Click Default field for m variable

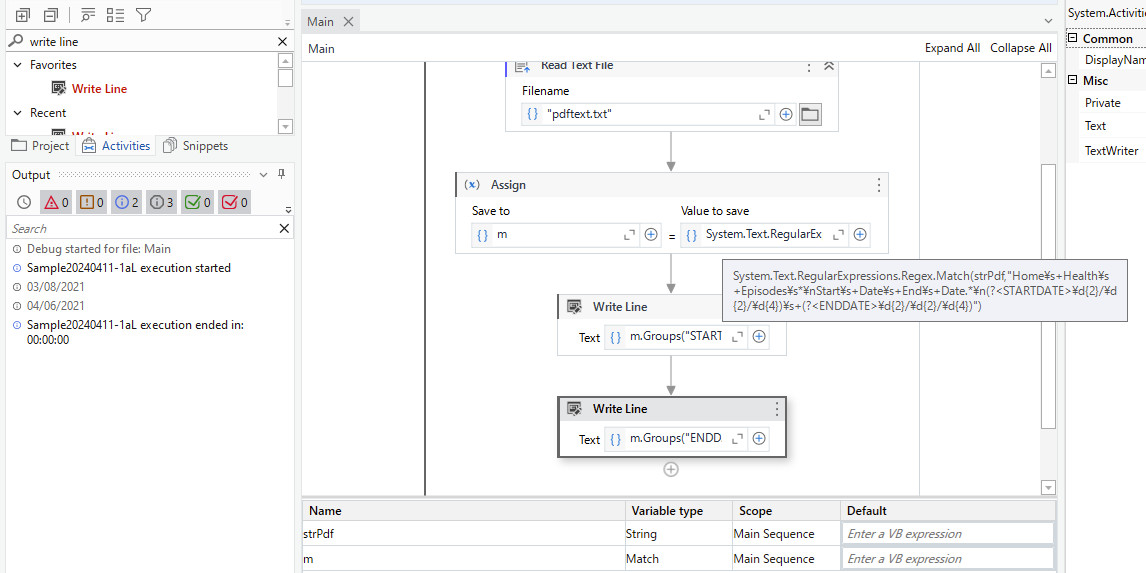(x=948, y=558)
